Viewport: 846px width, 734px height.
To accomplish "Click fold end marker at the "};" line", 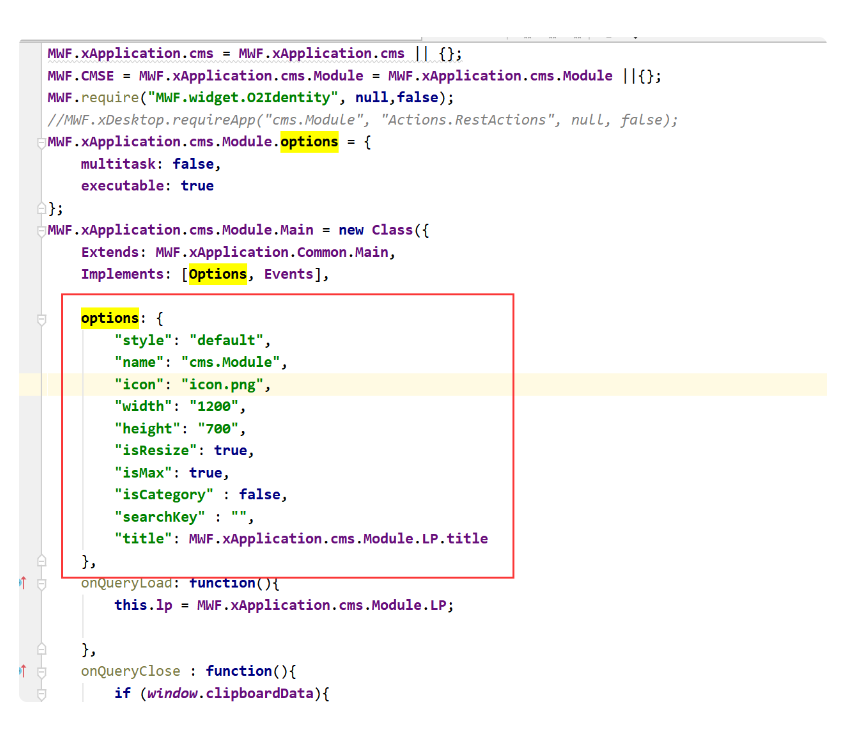I will [41, 208].
